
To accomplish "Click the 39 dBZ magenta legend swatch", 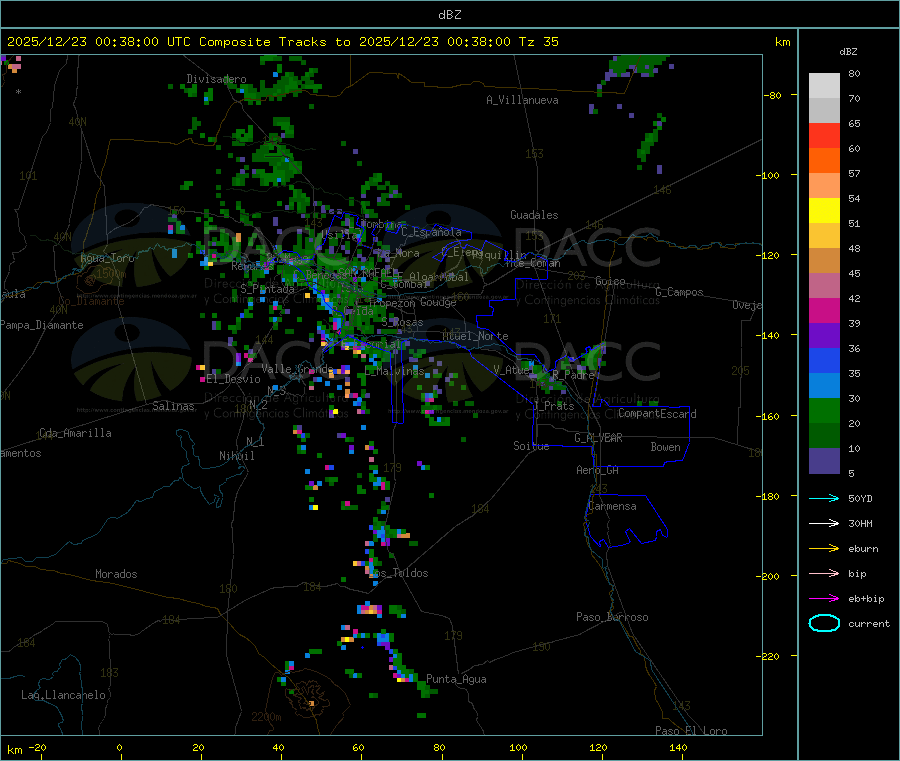I will pyautogui.click(x=824, y=310).
